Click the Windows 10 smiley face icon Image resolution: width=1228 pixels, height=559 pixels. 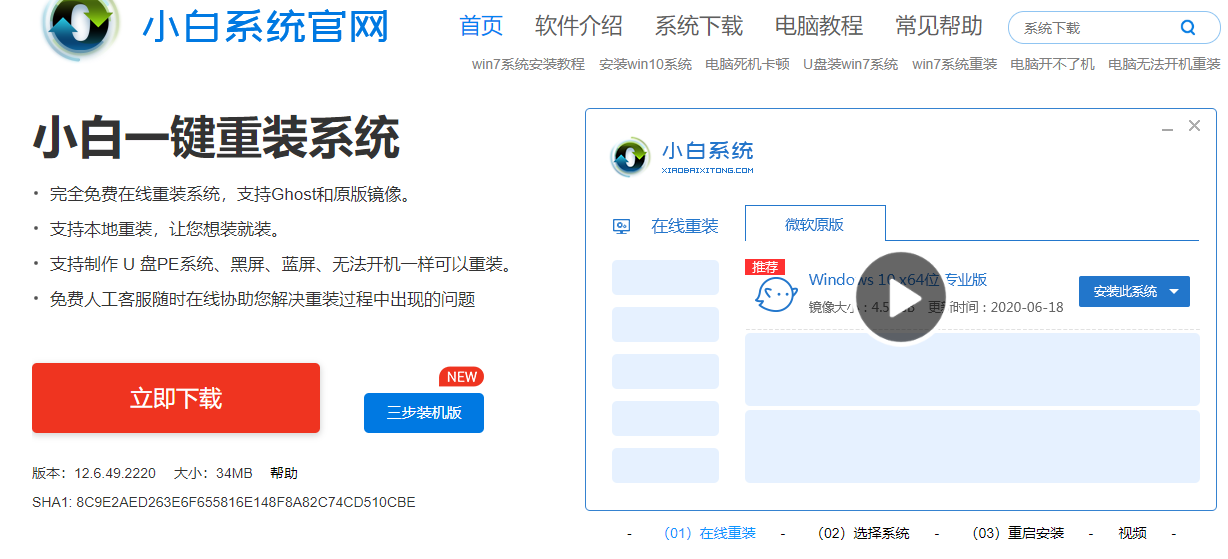click(x=776, y=294)
